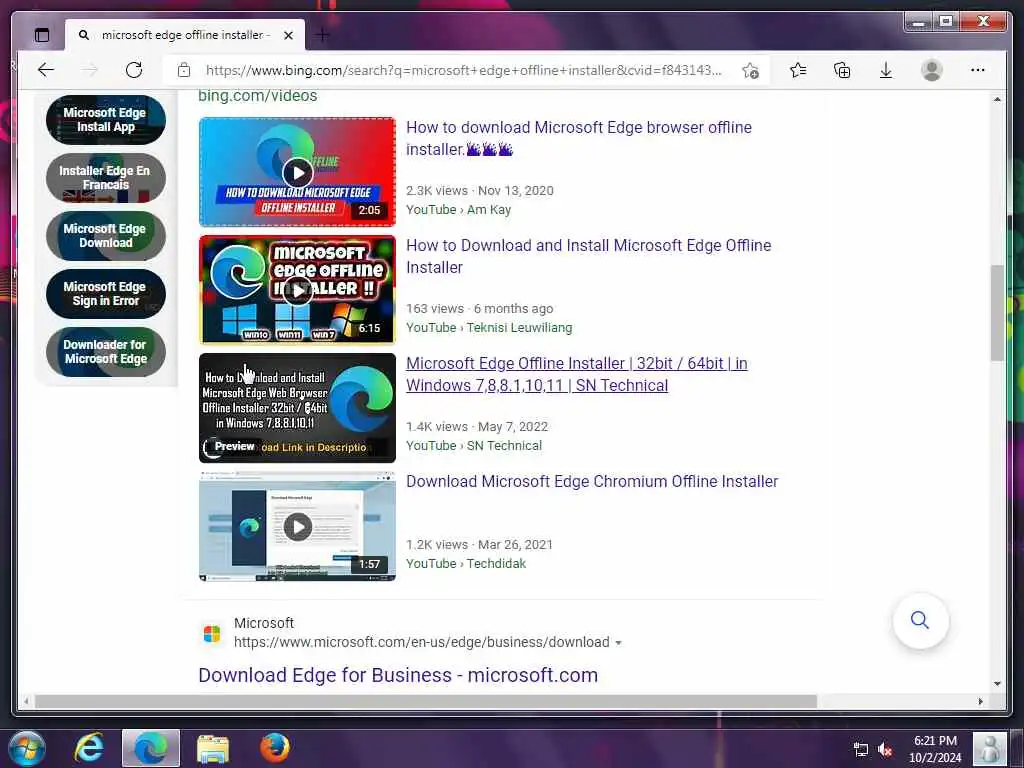Select Installer Edge En Francais suggestion
Image resolution: width=1024 pixels, height=768 pixels.
coord(105,178)
